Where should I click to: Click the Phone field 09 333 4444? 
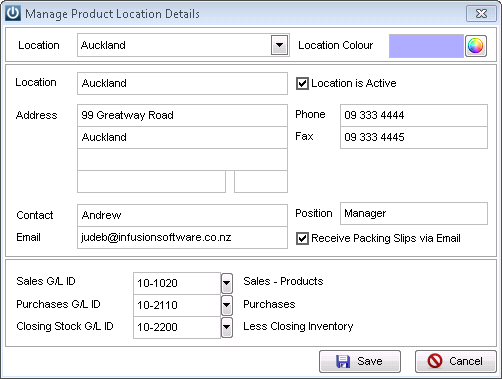(414, 115)
